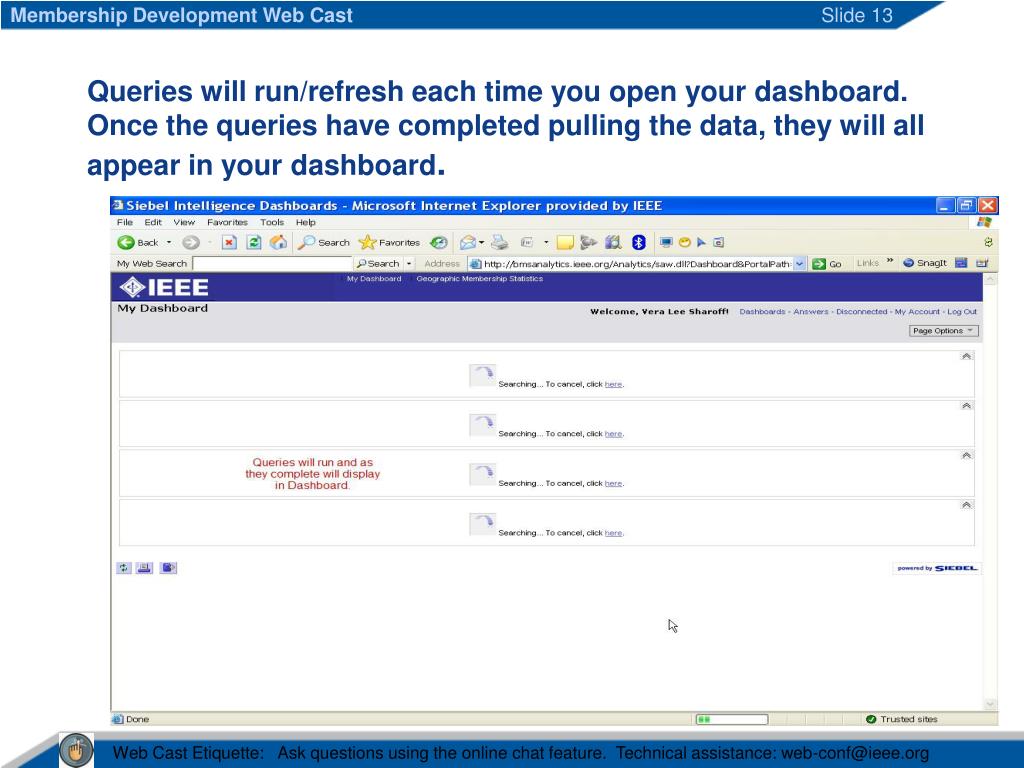Screen dimensions: 1024x768
Task: Cancel the fourth search via here link
Action: (613, 534)
